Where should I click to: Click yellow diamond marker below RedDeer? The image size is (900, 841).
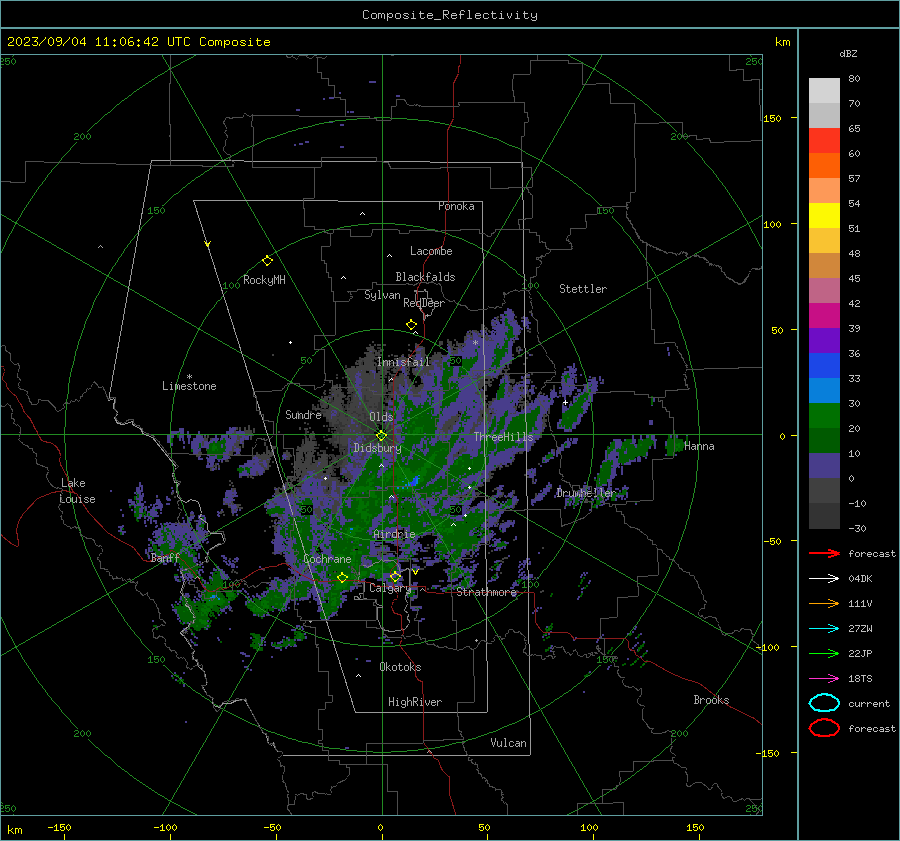411,325
